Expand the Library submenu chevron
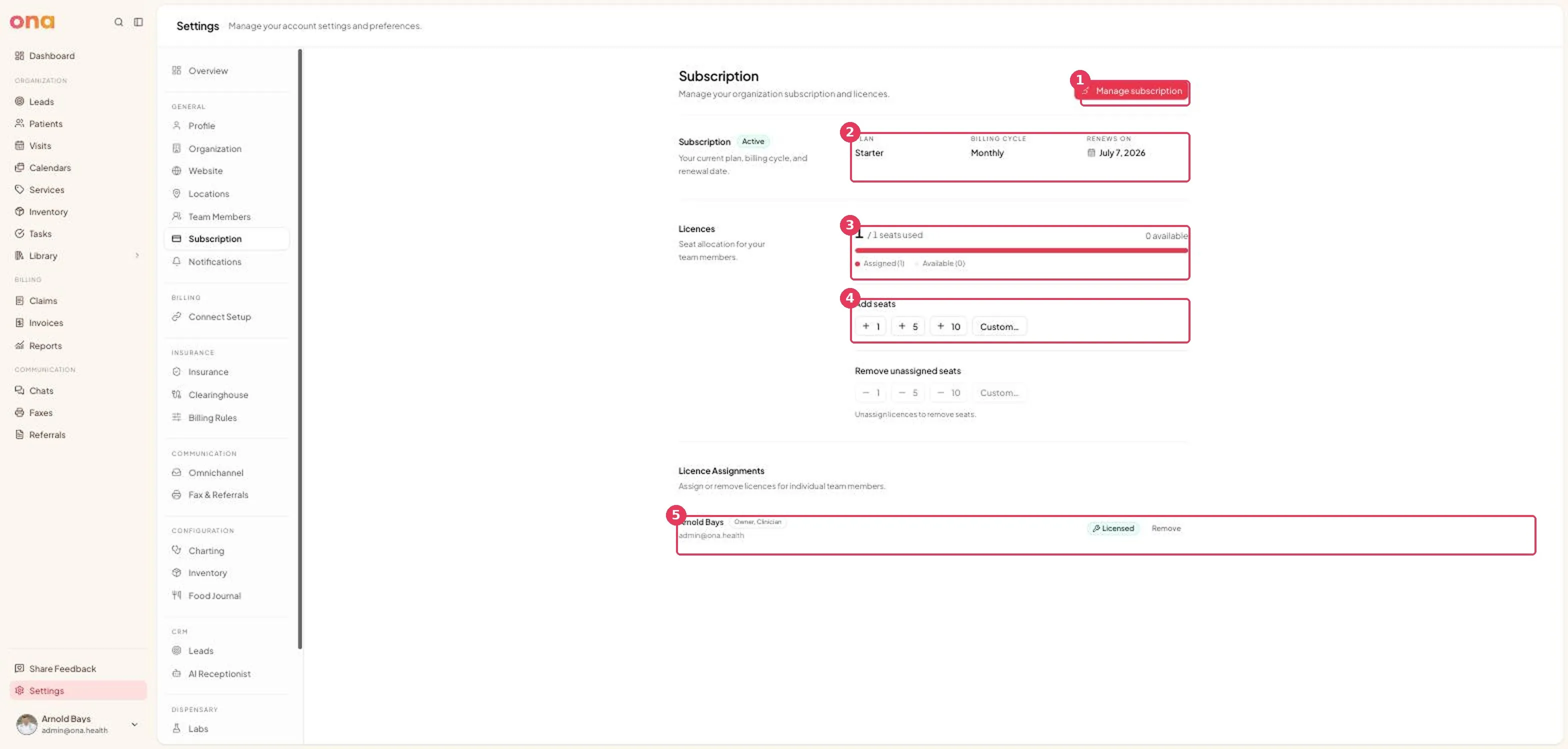1568x749 pixels. pos(137,255)
